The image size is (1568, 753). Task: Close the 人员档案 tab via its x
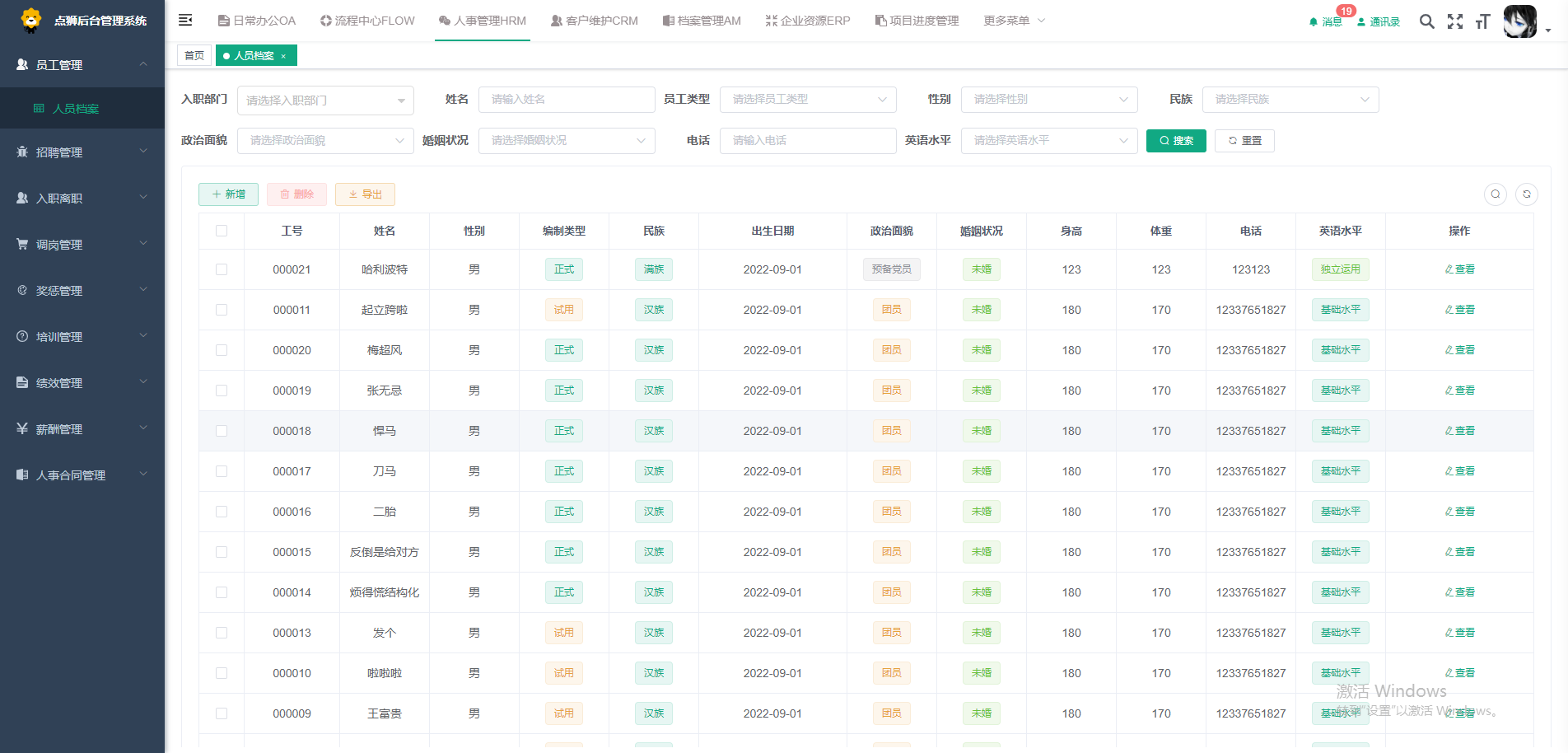(283, 56)
